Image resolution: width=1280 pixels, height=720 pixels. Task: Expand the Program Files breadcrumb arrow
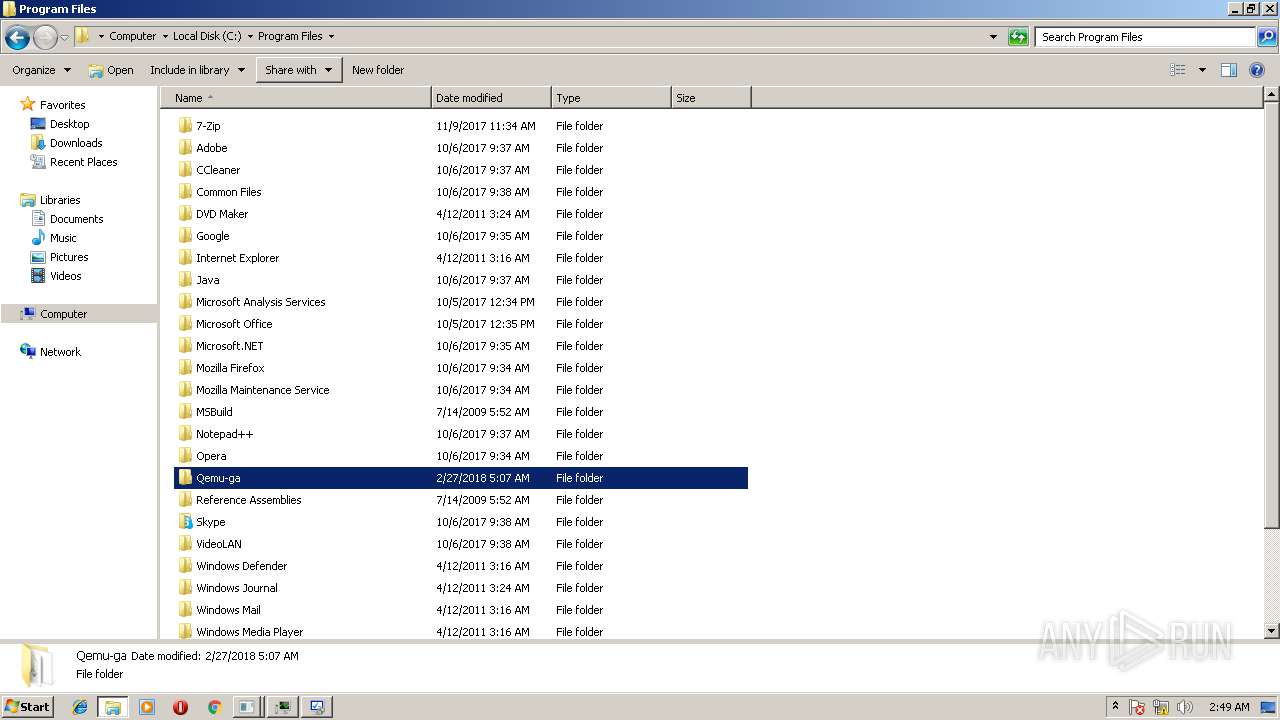[x=331, y=37]
